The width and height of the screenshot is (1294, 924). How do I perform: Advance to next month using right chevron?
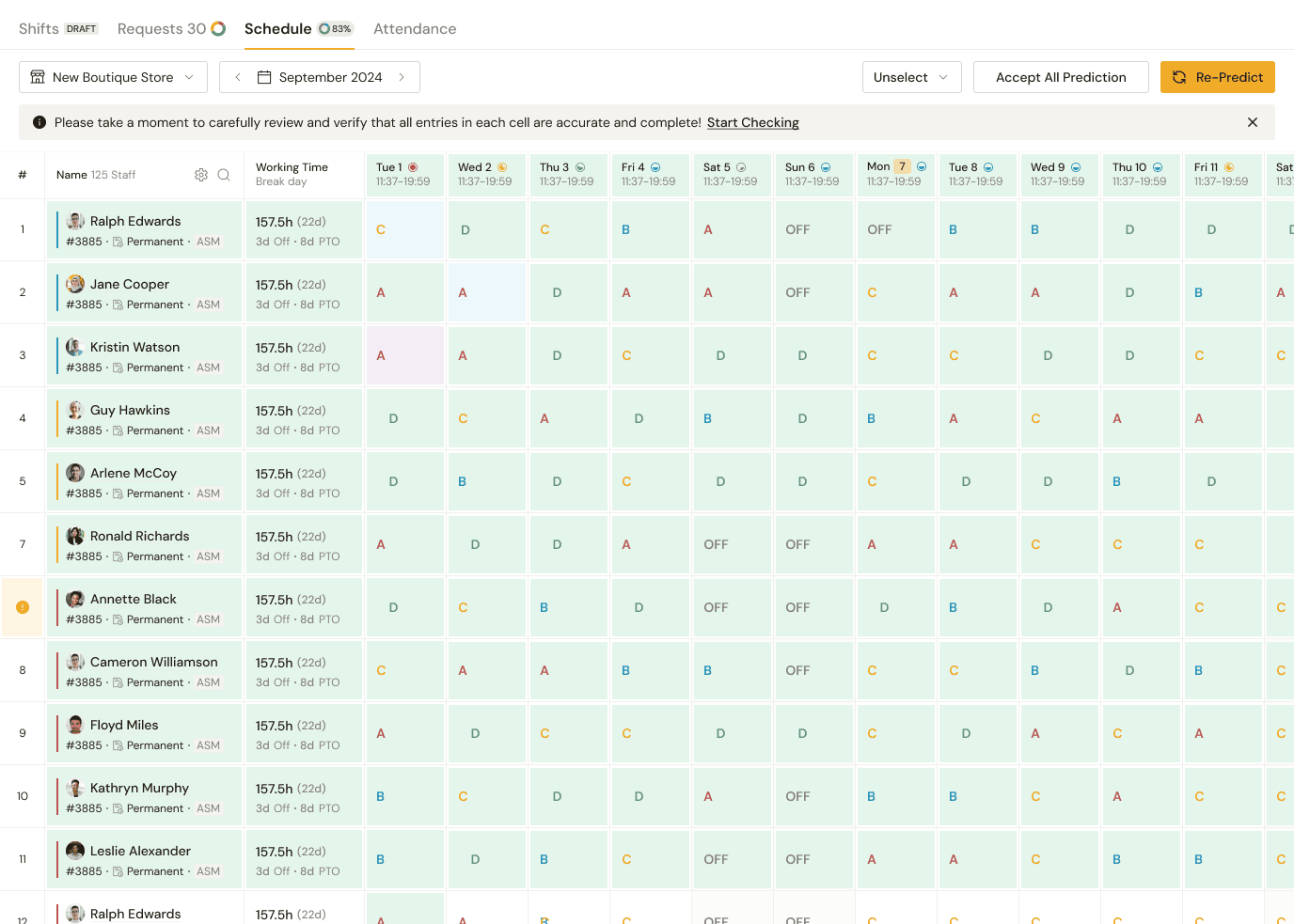pyautogui.click(x=402, y=77)
